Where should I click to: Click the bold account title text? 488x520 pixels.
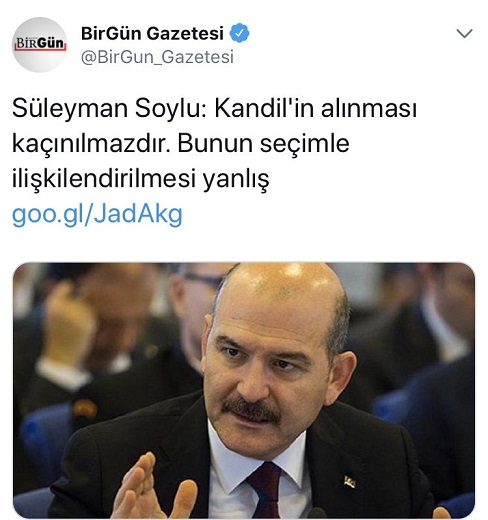(152, 33)
